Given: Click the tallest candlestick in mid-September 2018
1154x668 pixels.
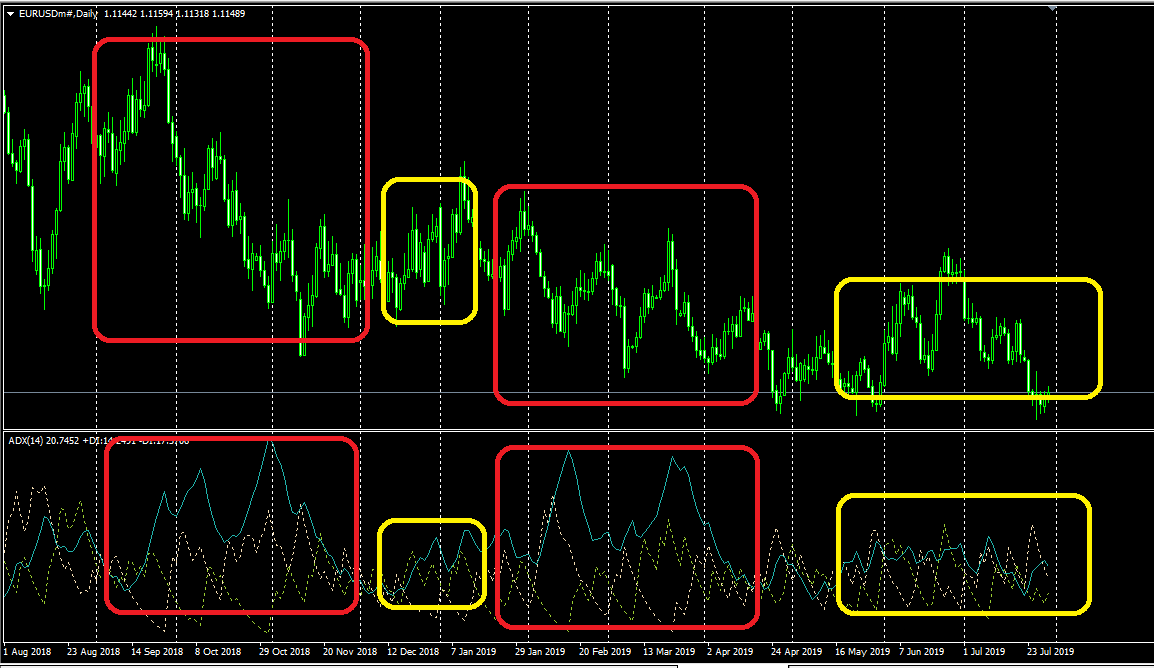Looking at the screenshot, I should coord(158,60).
